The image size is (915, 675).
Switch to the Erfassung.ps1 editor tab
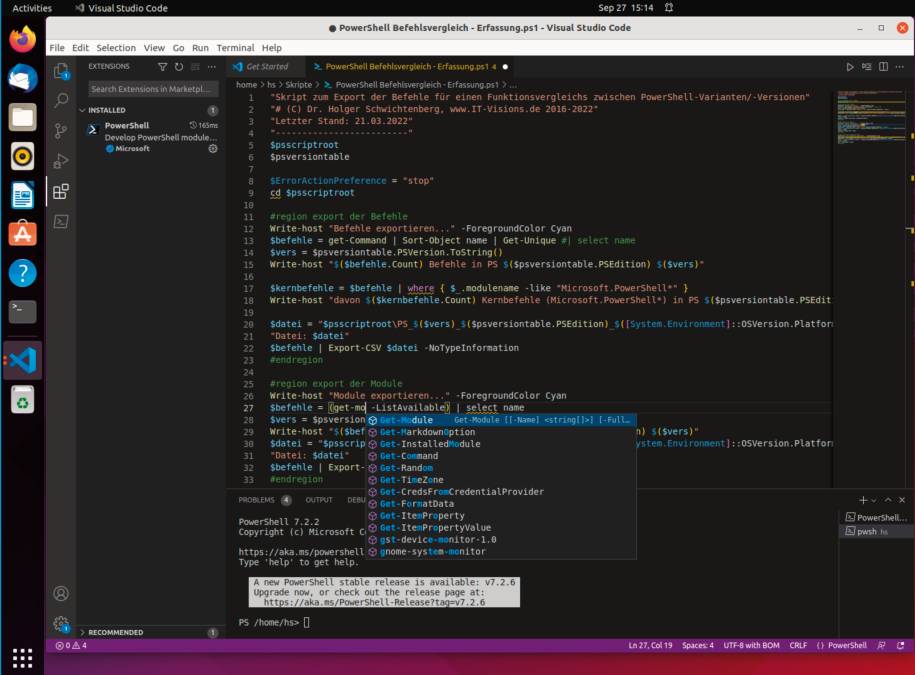[x=410, y=67]
